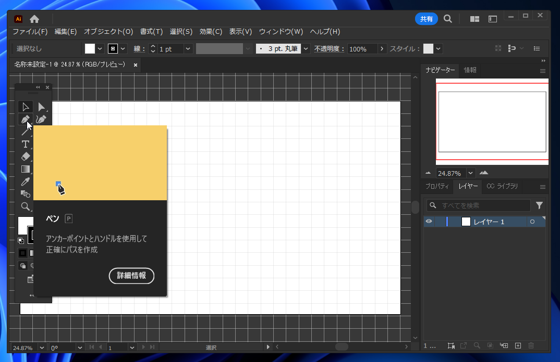Open the Layers panel menu icon
This screenshot has height=362, width=560.
[x=542, y=187]
